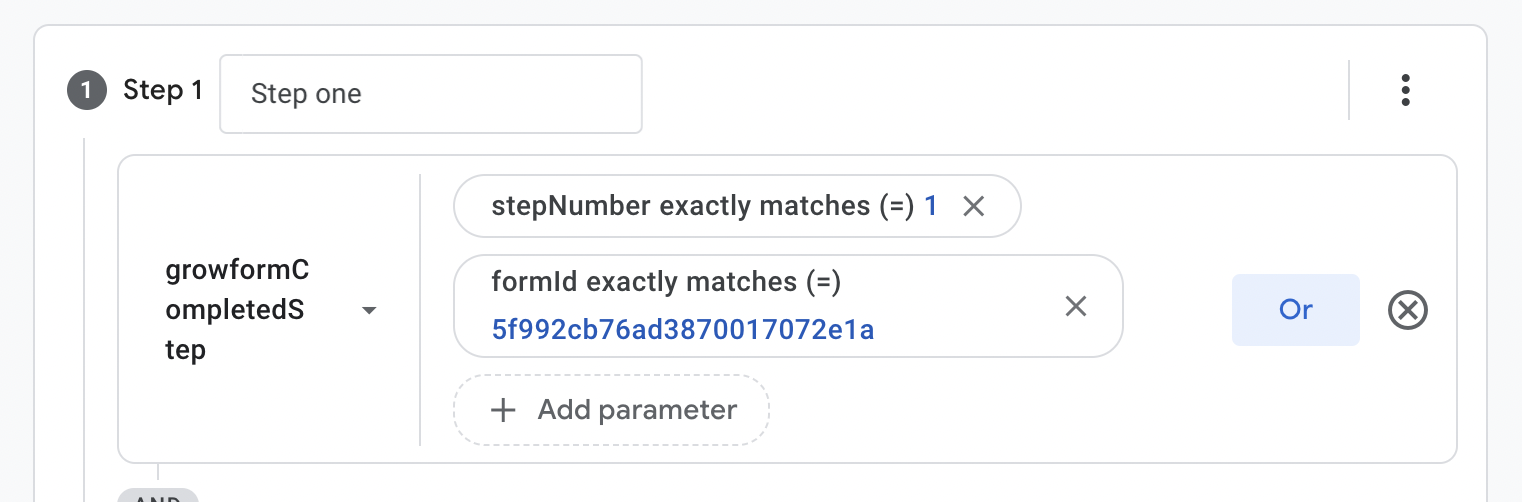
Task: Click the formId exactly matches label
Action: (x=666, y=282)
